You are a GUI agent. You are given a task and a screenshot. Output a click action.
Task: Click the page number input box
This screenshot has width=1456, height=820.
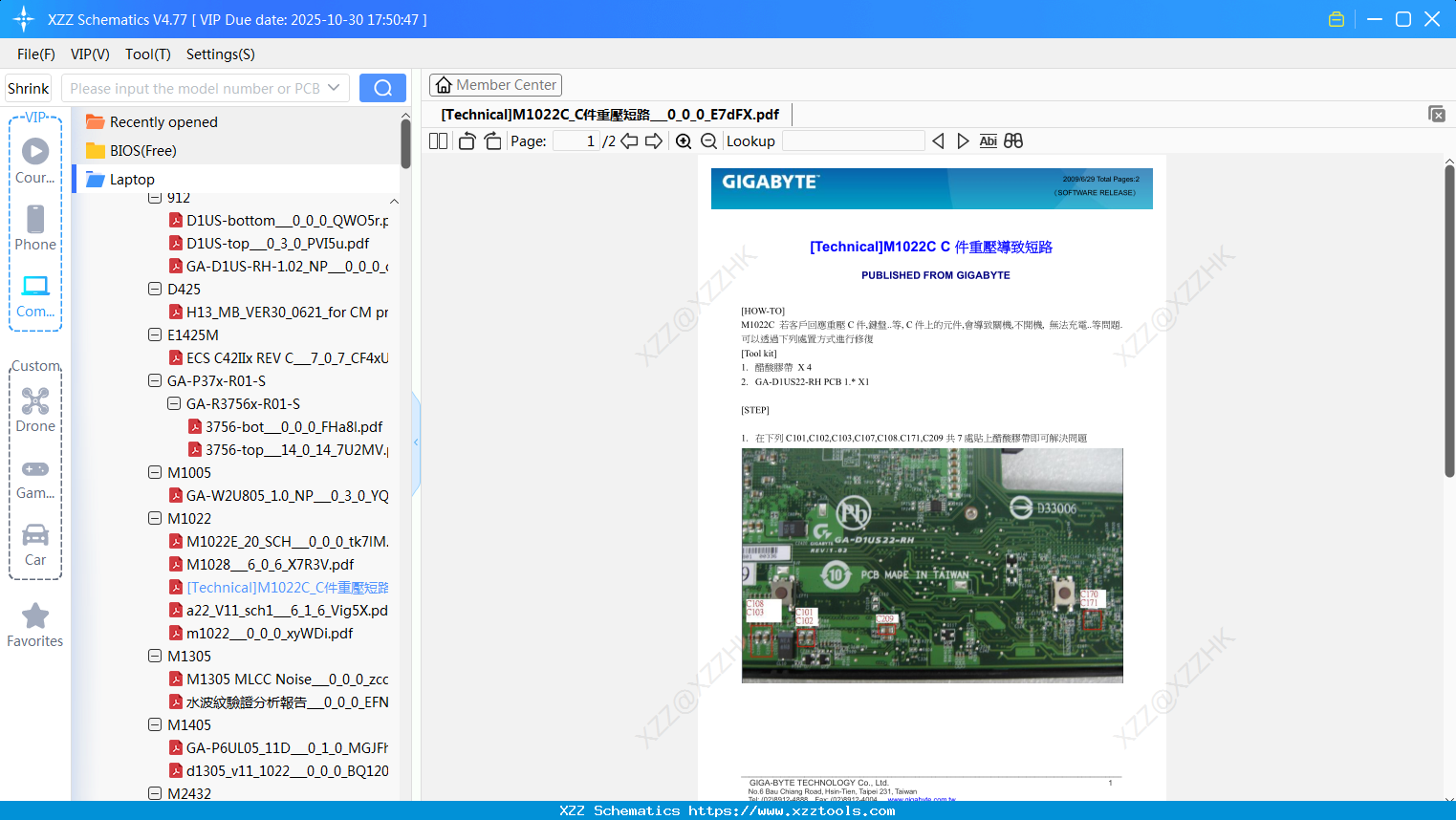[x=576, y=141]
